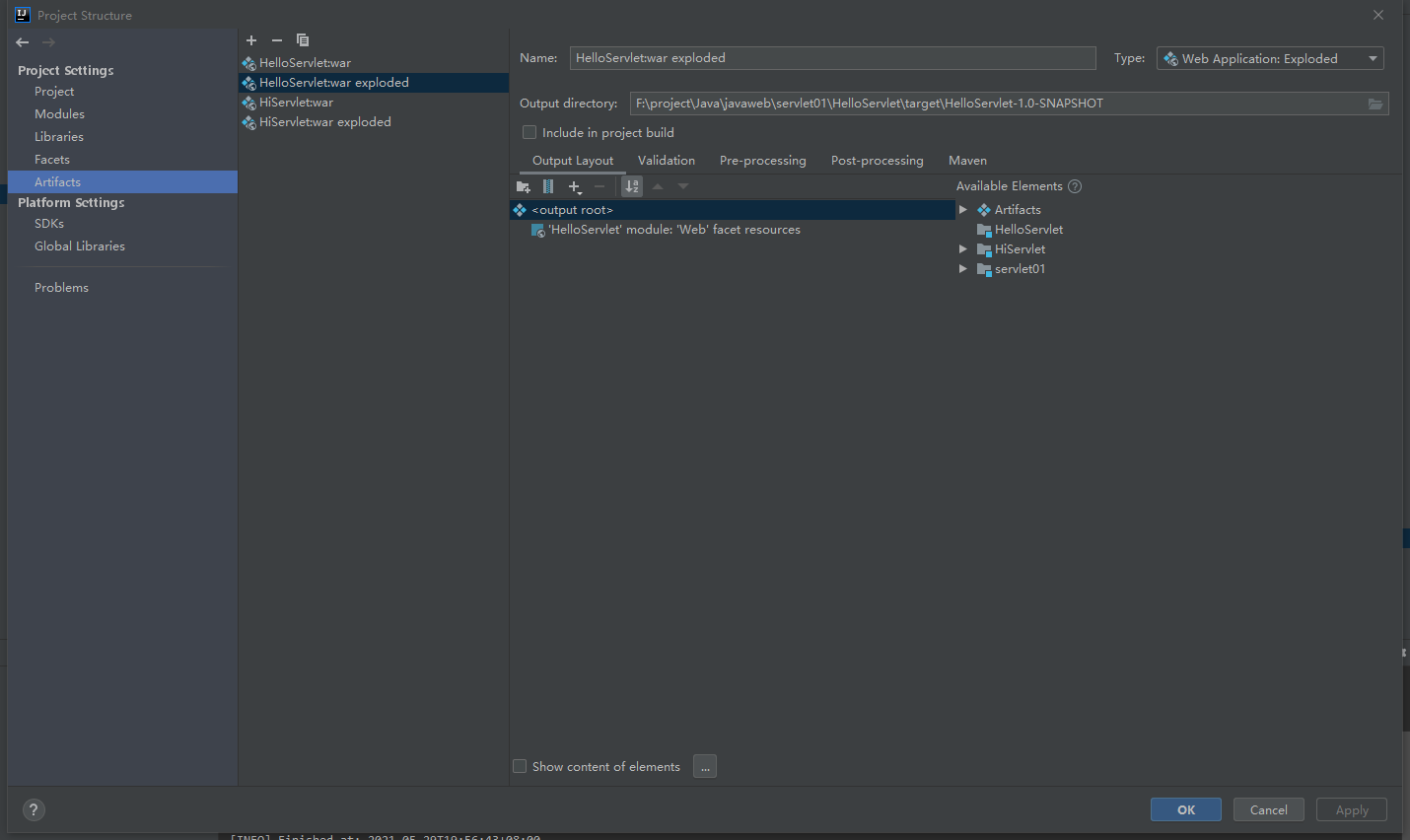
Task: Remove element from output layout
Action: point(599,186)
